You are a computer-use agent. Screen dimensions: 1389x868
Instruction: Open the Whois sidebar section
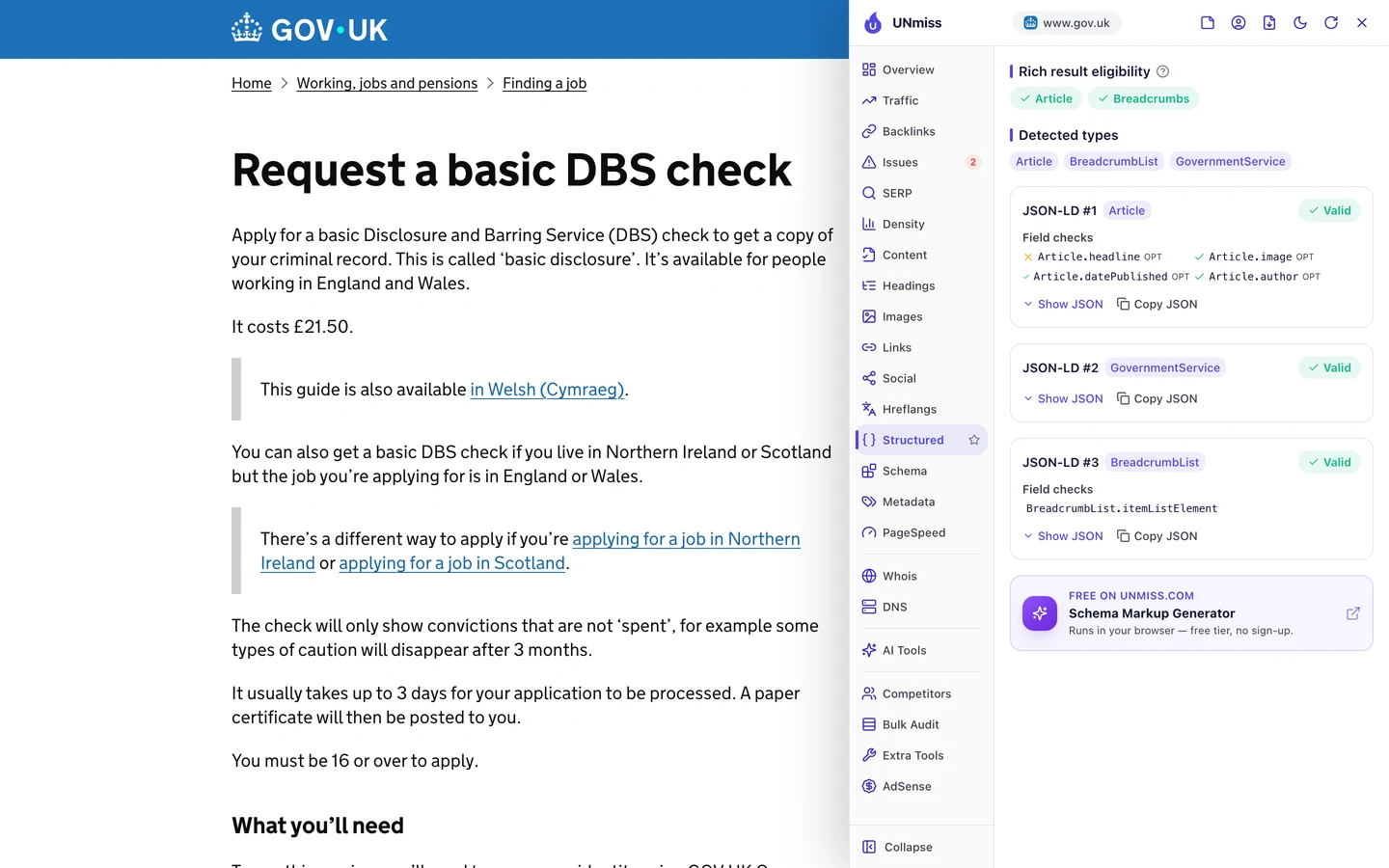921,576
